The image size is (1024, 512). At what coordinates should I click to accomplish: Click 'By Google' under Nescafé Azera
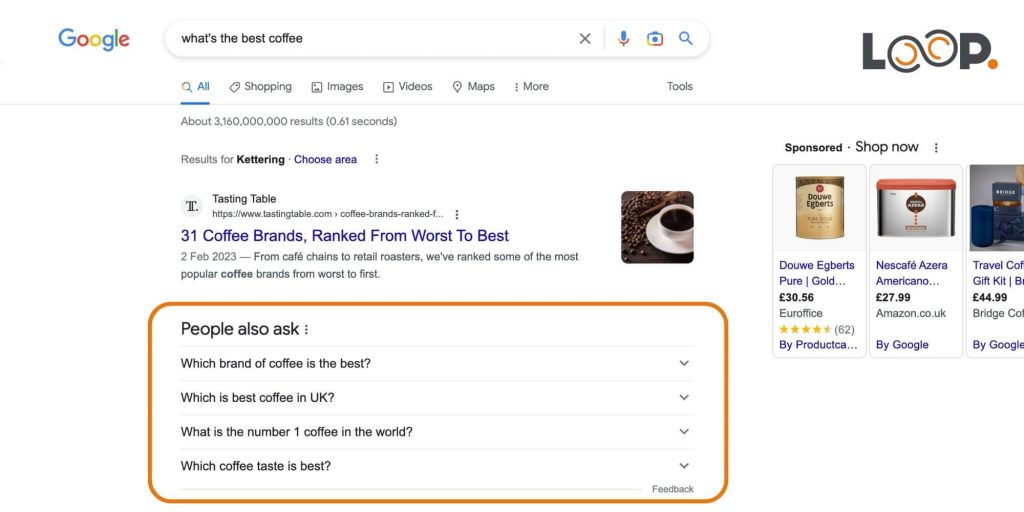tap(902, 345)
